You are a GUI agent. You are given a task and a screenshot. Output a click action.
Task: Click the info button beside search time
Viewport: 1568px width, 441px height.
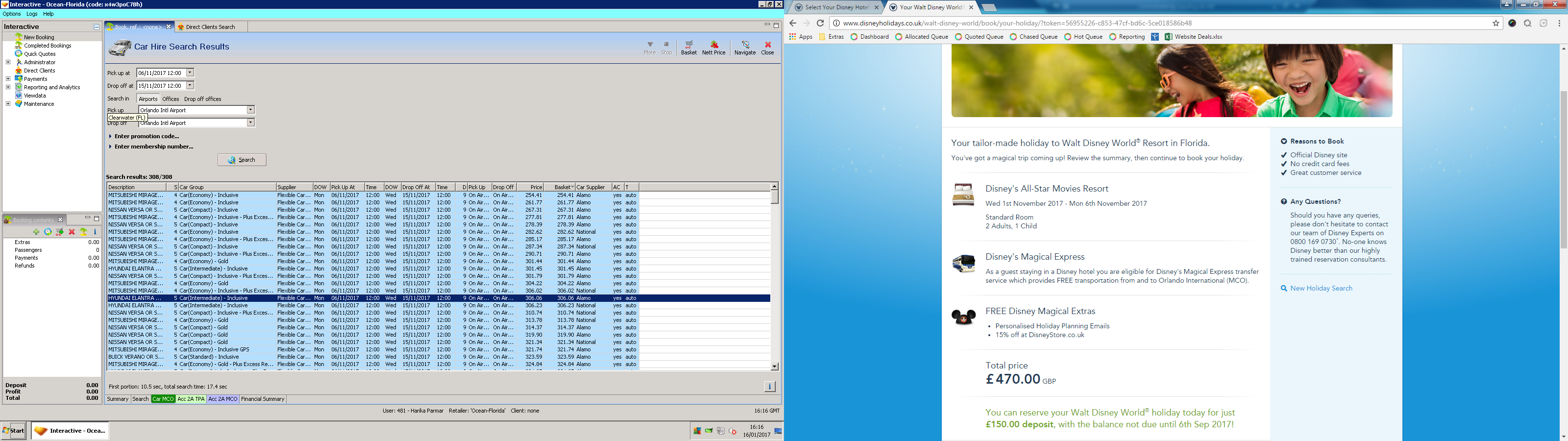point(769,386)
